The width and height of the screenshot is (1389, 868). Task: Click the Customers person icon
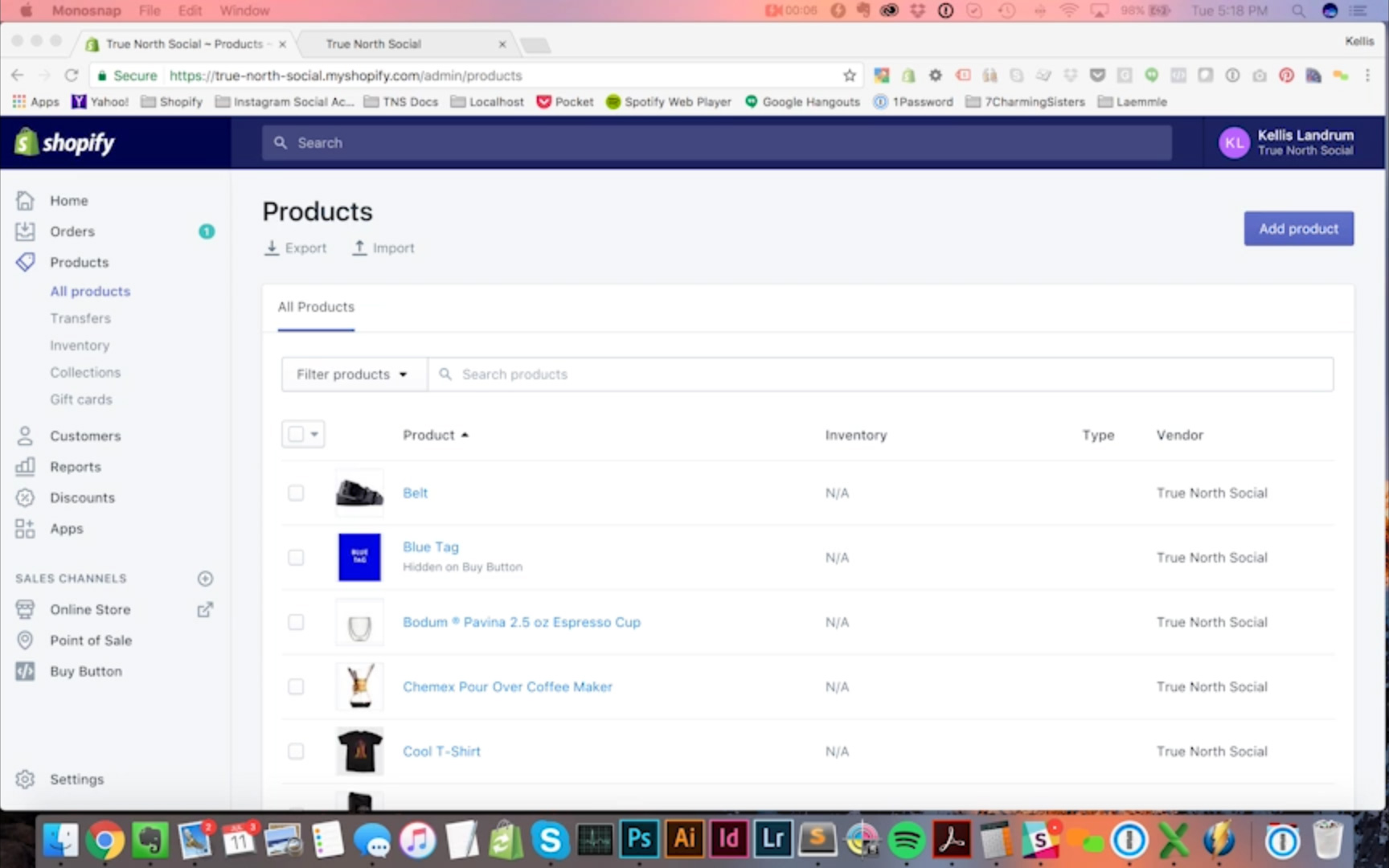(x=25, y=436)
